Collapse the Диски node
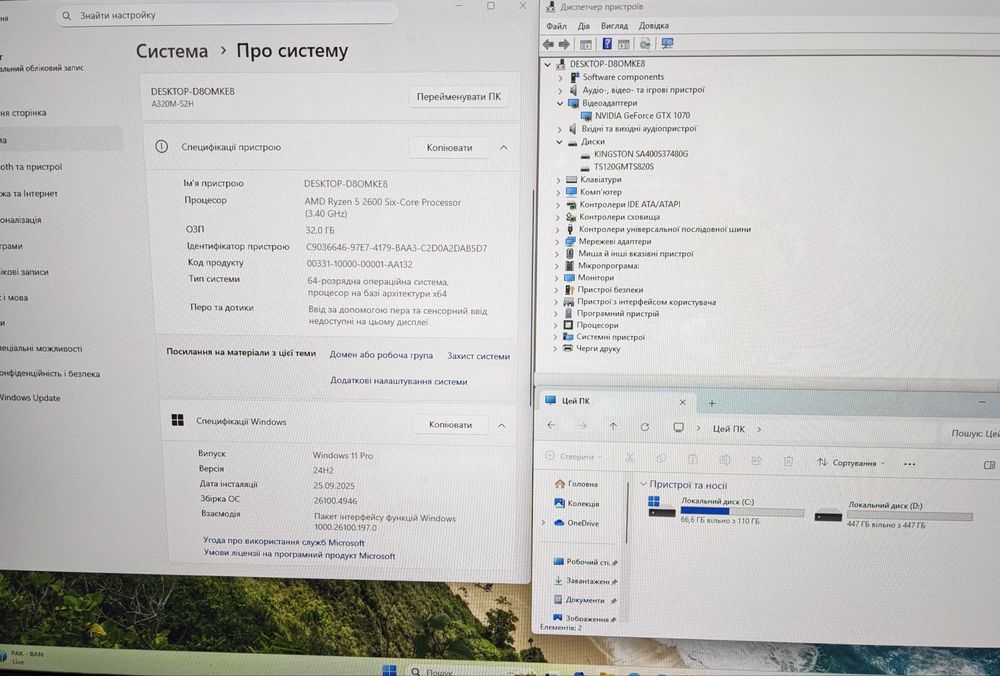The image size is (1000, 676). click(x=559, y=142)
